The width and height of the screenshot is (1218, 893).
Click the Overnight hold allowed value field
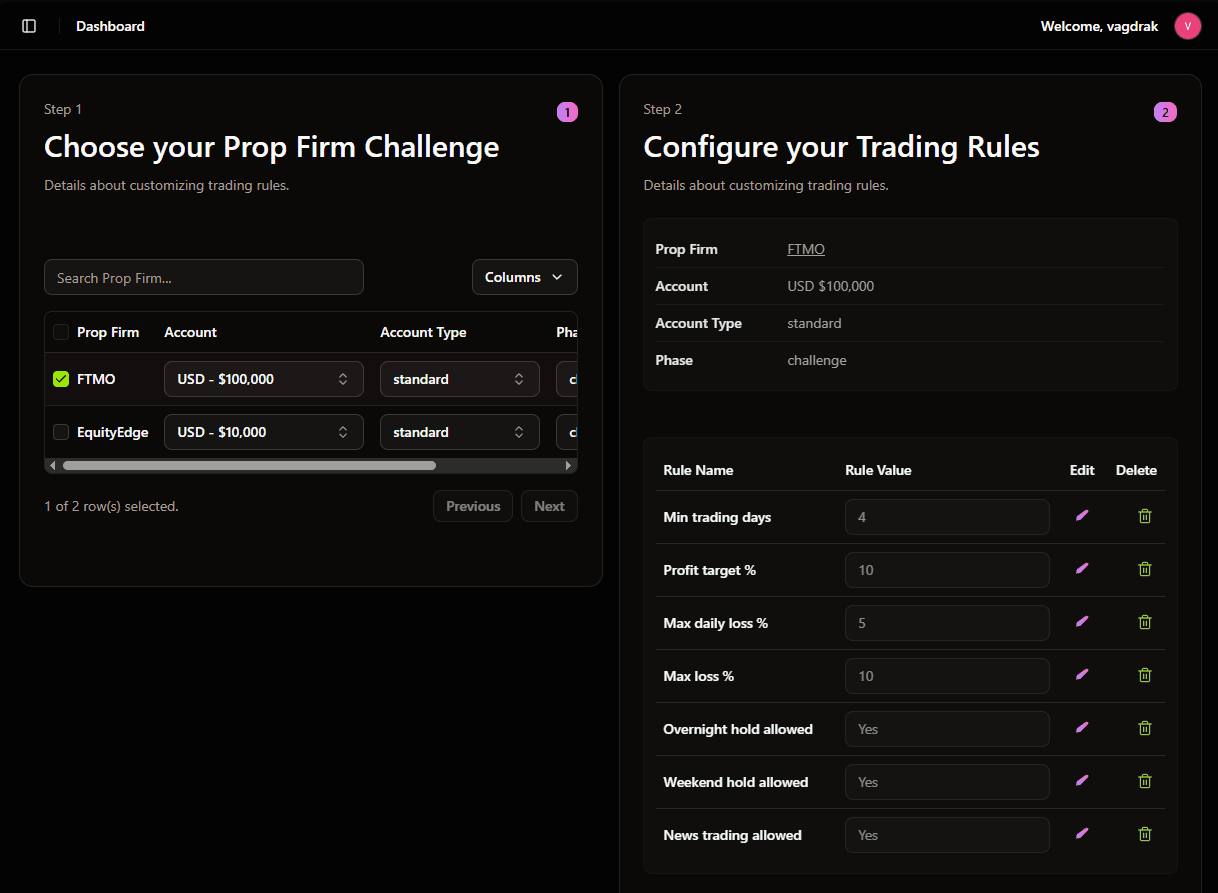[947, 729]
